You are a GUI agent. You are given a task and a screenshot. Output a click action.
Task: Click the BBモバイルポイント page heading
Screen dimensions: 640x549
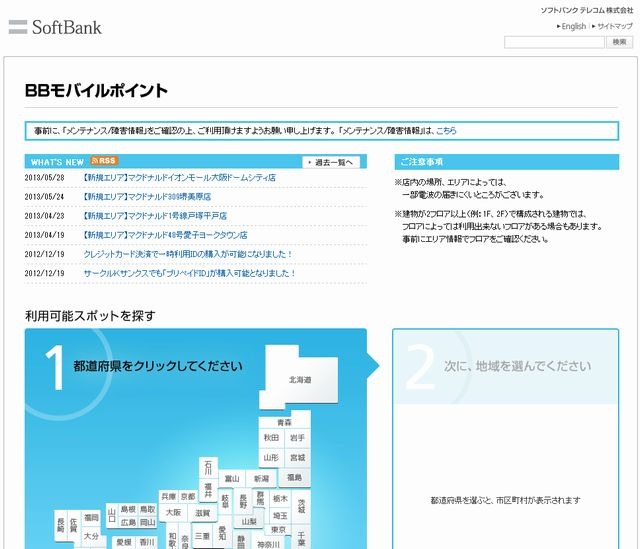point(96,90)
